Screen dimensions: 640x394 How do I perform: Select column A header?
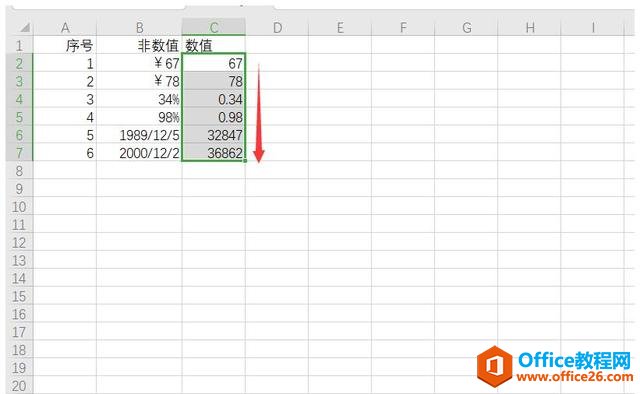pos(65,27)
